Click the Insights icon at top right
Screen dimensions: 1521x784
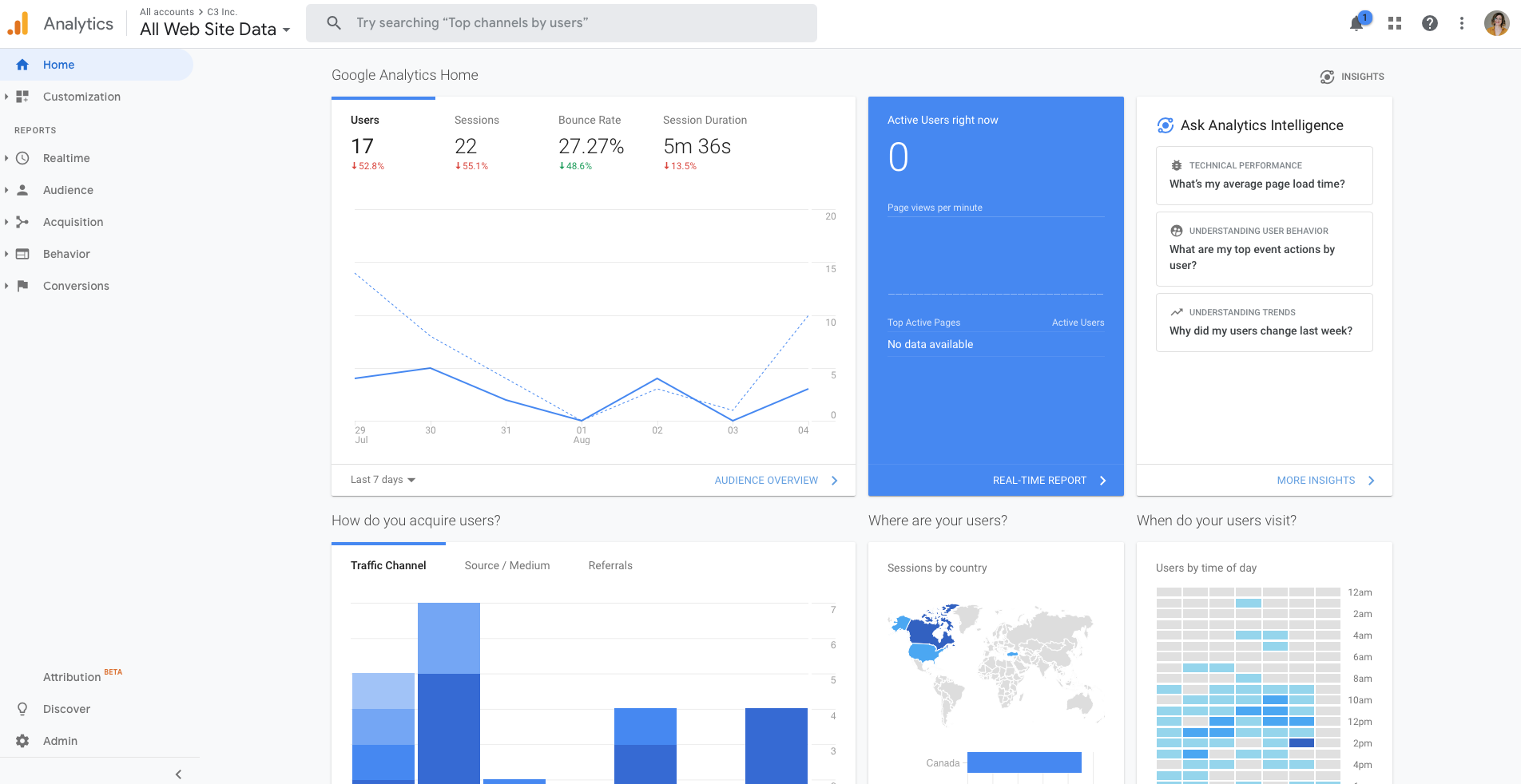click(x=1327, y=77)
